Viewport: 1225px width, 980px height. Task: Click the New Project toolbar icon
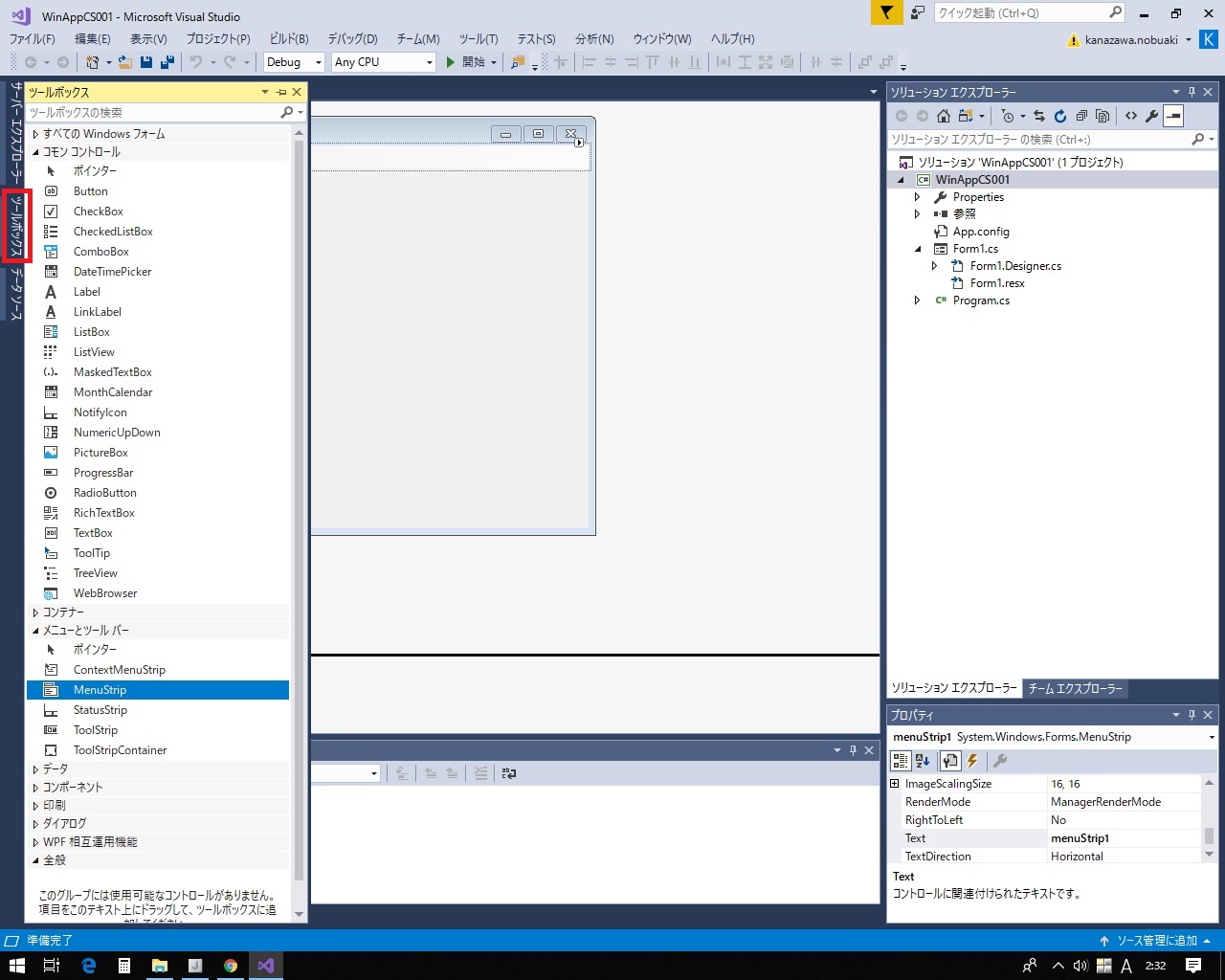click(93, 62)
